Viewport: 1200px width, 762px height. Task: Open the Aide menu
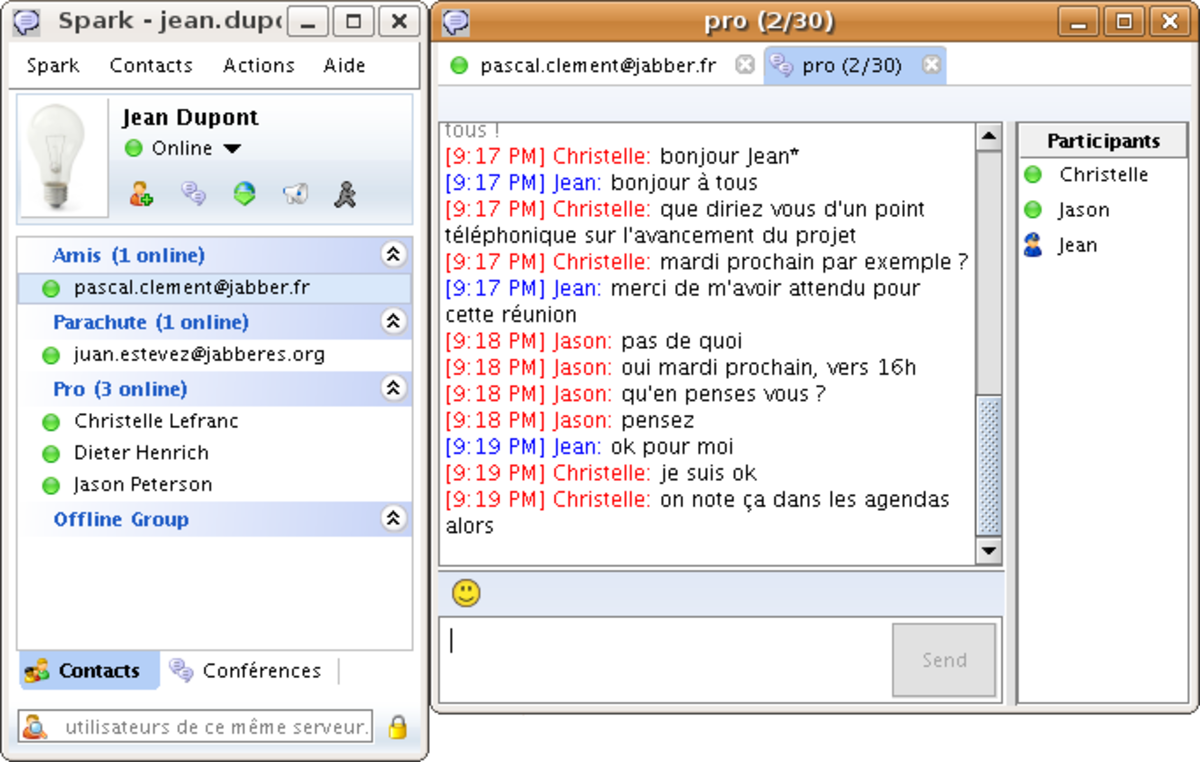344,66
